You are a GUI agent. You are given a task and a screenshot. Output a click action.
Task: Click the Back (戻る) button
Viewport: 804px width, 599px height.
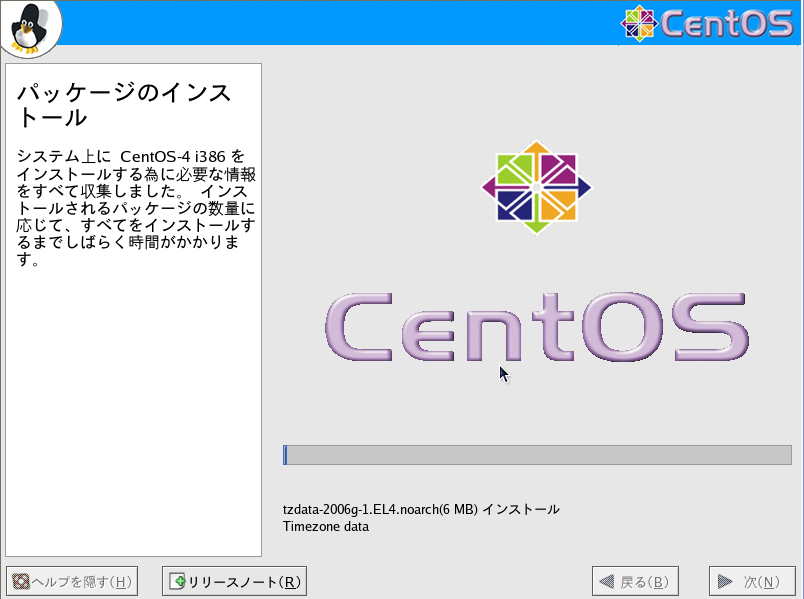(x=635, y=581)
